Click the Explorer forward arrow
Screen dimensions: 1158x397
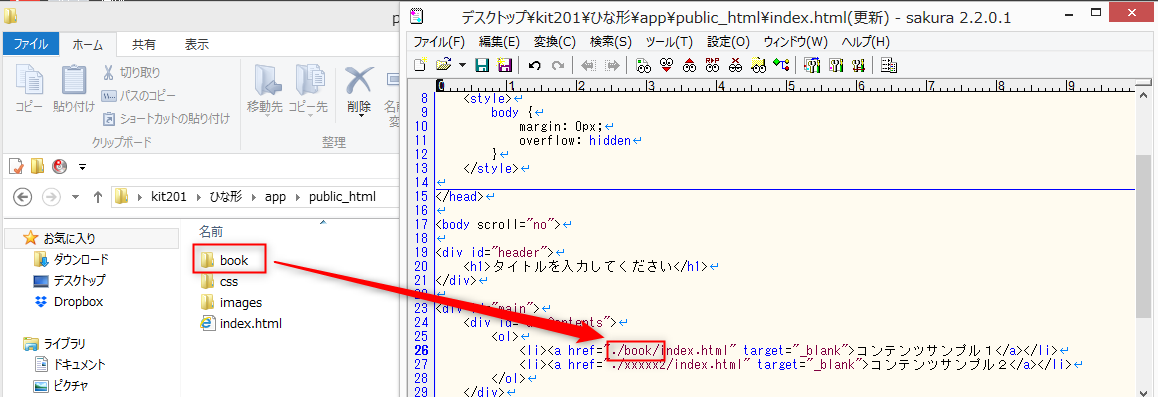coord(51,197)
